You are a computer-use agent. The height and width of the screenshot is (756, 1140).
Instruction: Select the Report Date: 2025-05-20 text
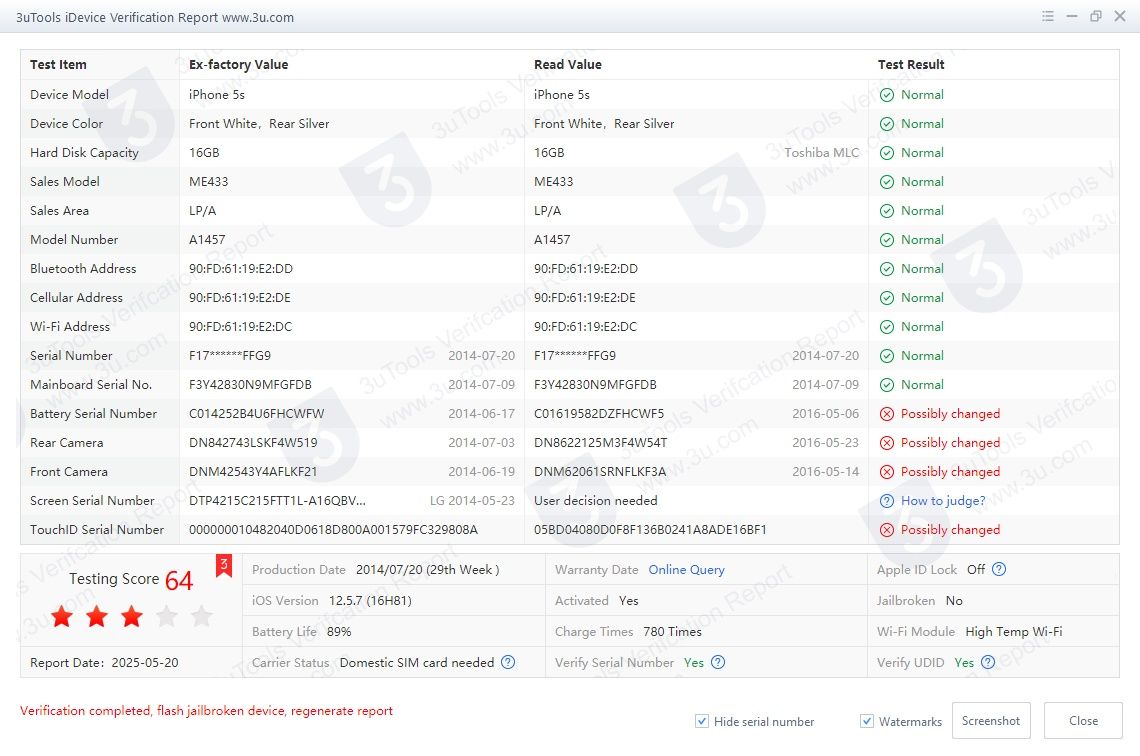(x=104, y=662)
